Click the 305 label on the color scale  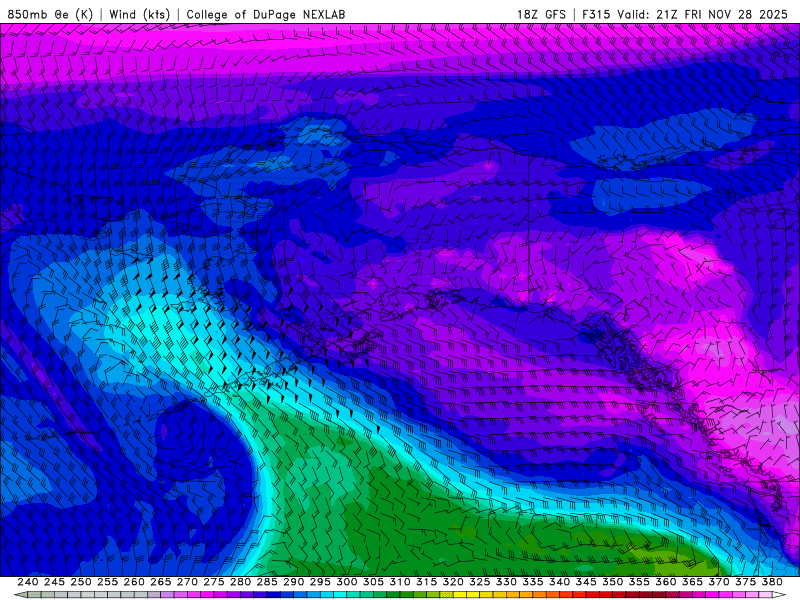373,582
